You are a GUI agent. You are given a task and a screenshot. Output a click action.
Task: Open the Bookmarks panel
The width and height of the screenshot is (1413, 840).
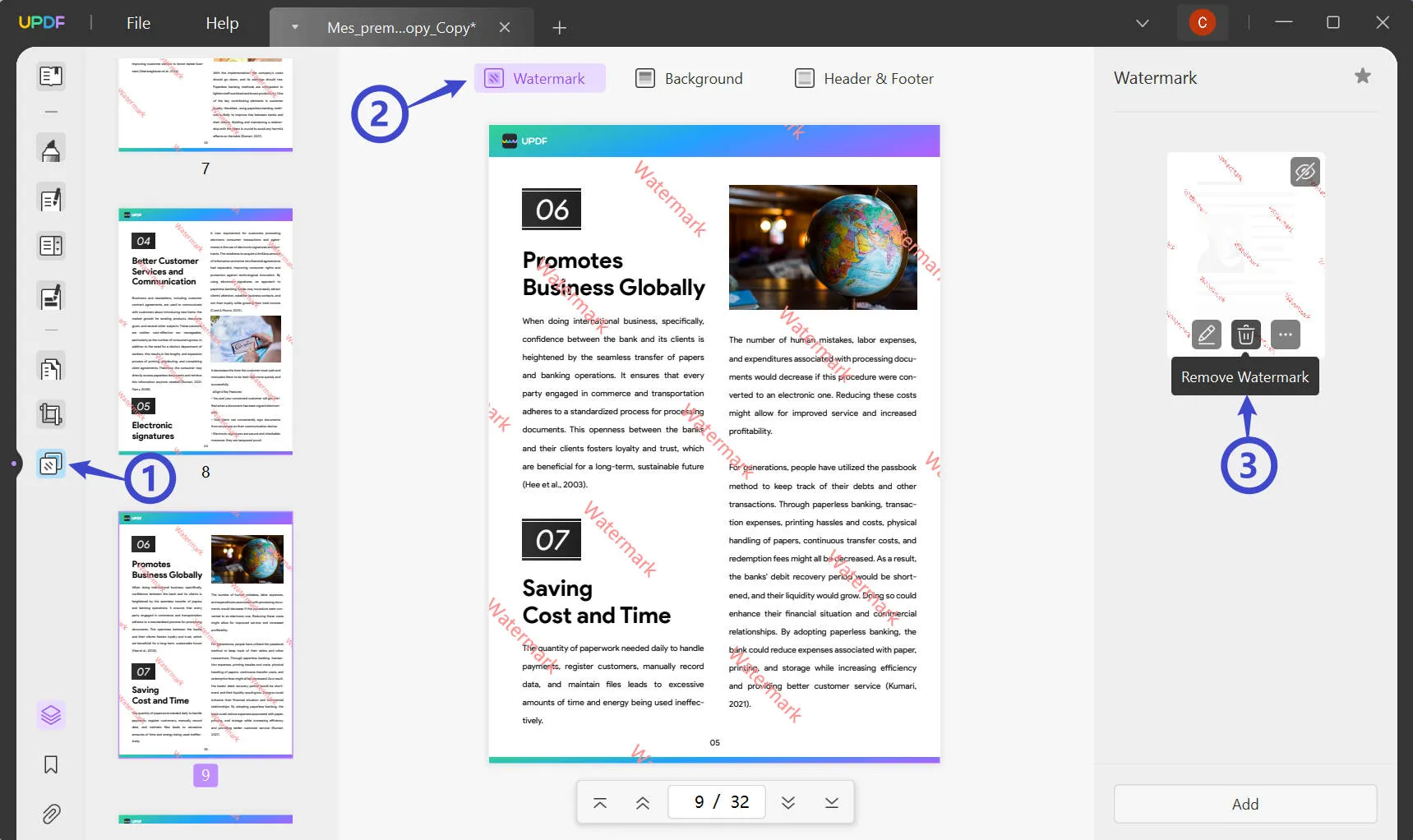(x=51, y=765)
